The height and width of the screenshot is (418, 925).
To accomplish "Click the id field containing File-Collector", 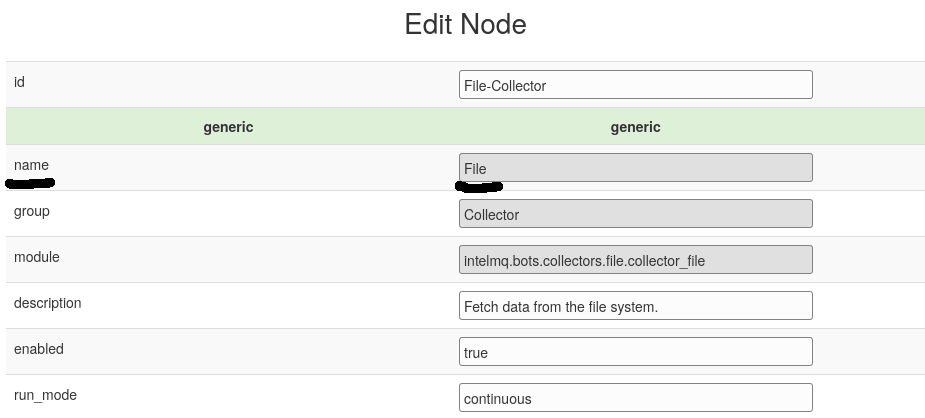I will [635, 85].
